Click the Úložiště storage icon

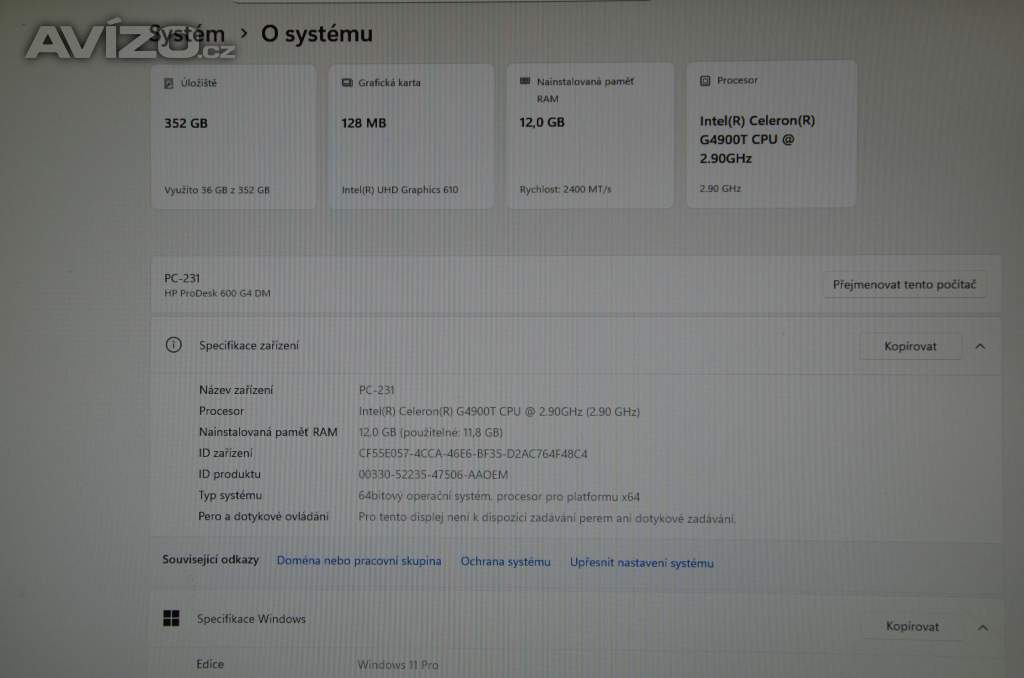click(169, 83)
